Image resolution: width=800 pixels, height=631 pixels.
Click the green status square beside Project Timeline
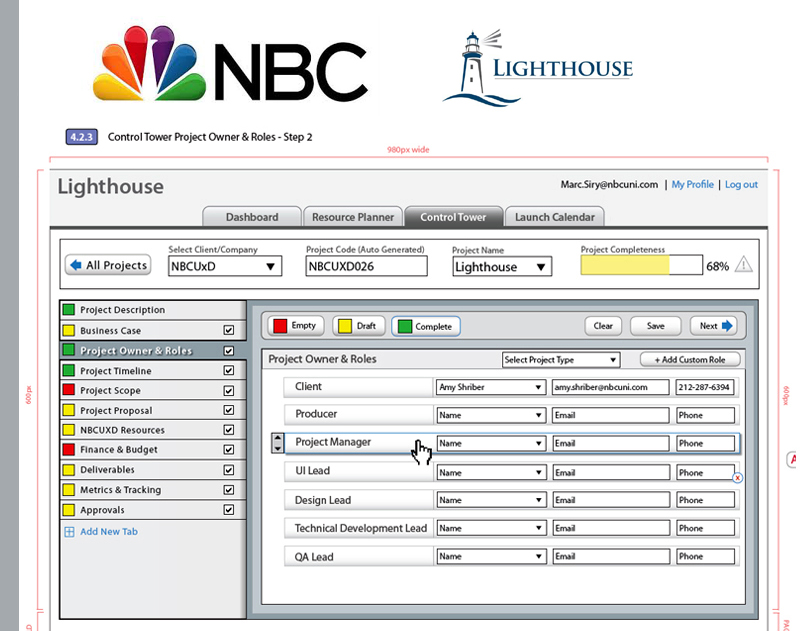point(68,370)
